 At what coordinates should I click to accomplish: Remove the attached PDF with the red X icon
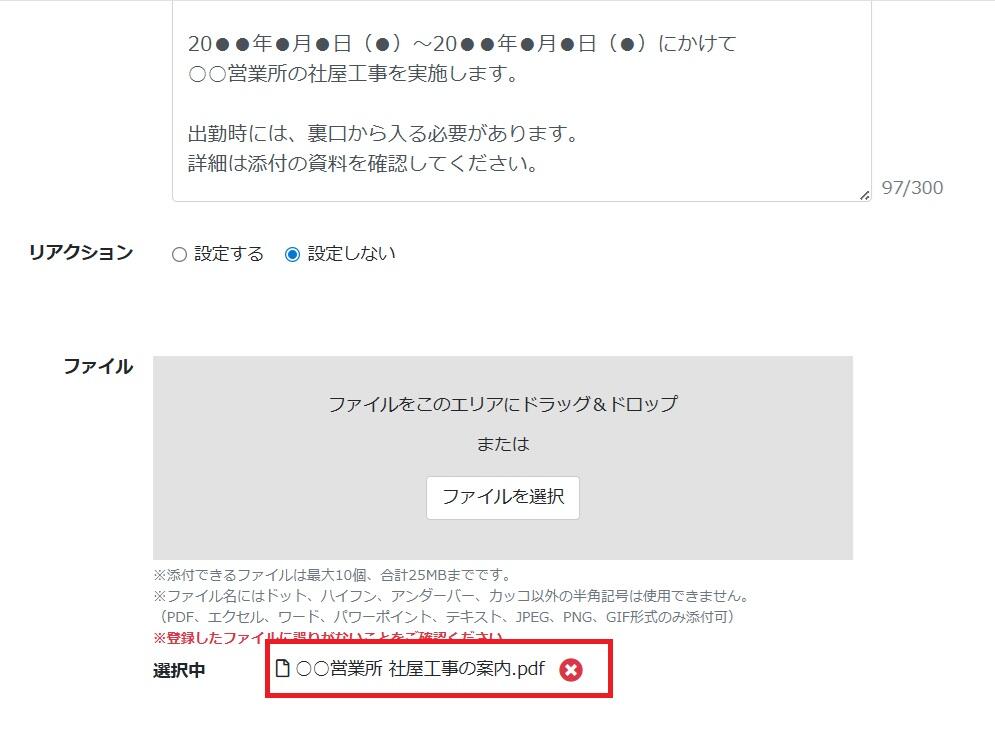(570, 670)
